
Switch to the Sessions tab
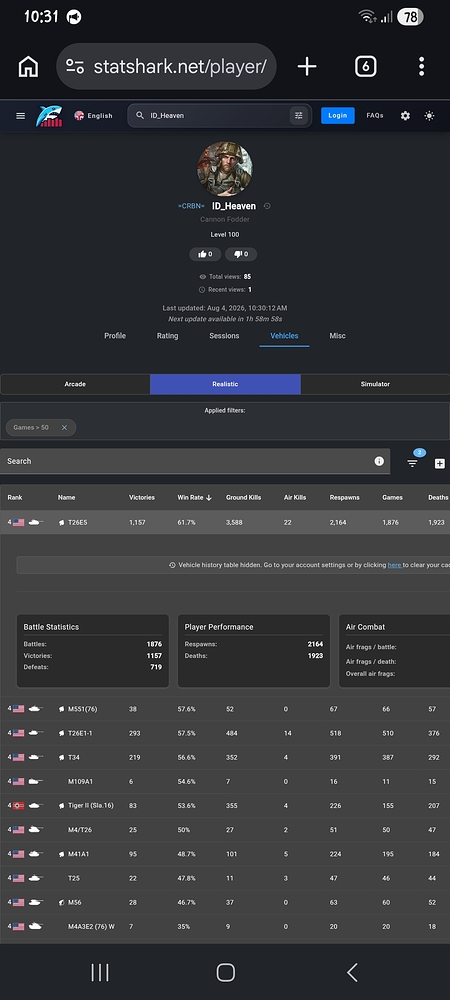point(224,335)
